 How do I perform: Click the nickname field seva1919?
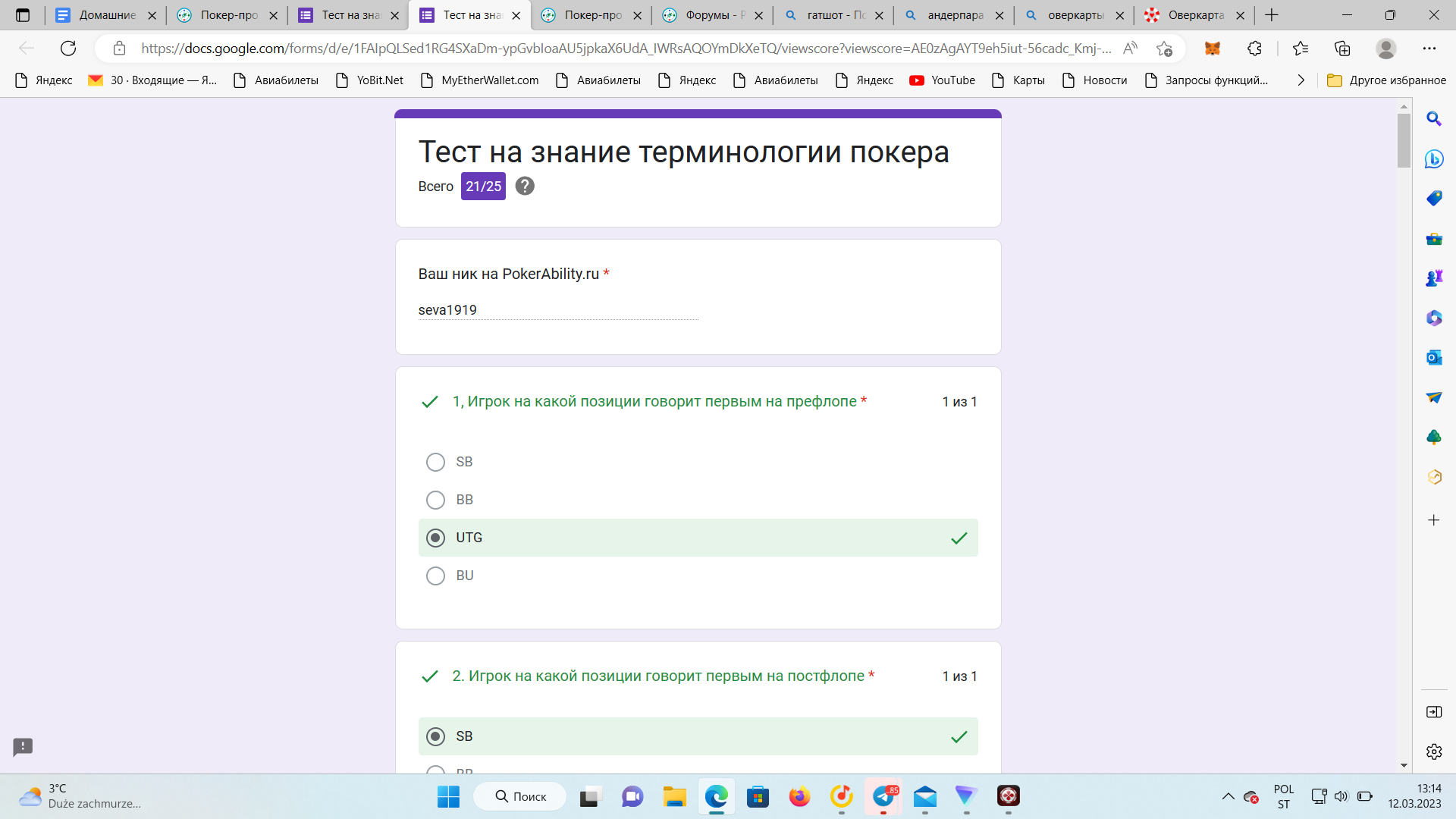[558, 310]
